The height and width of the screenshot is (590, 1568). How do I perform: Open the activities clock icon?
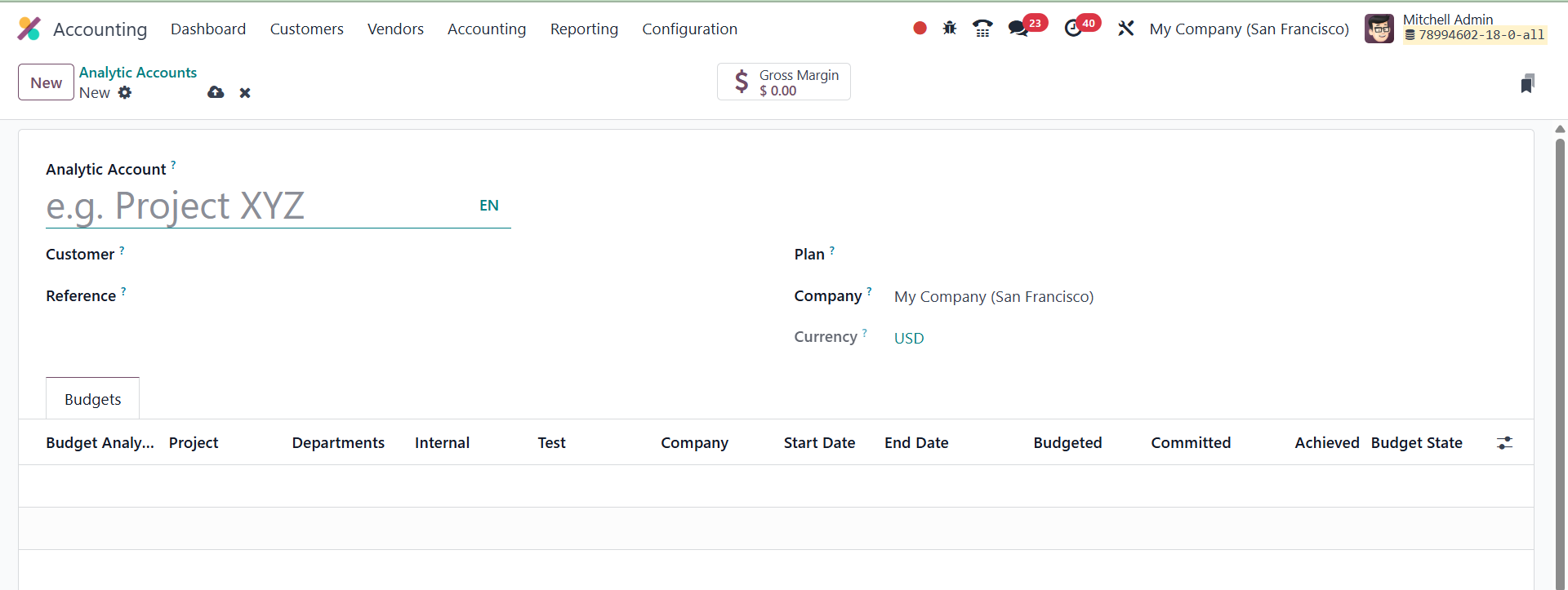1074,29
